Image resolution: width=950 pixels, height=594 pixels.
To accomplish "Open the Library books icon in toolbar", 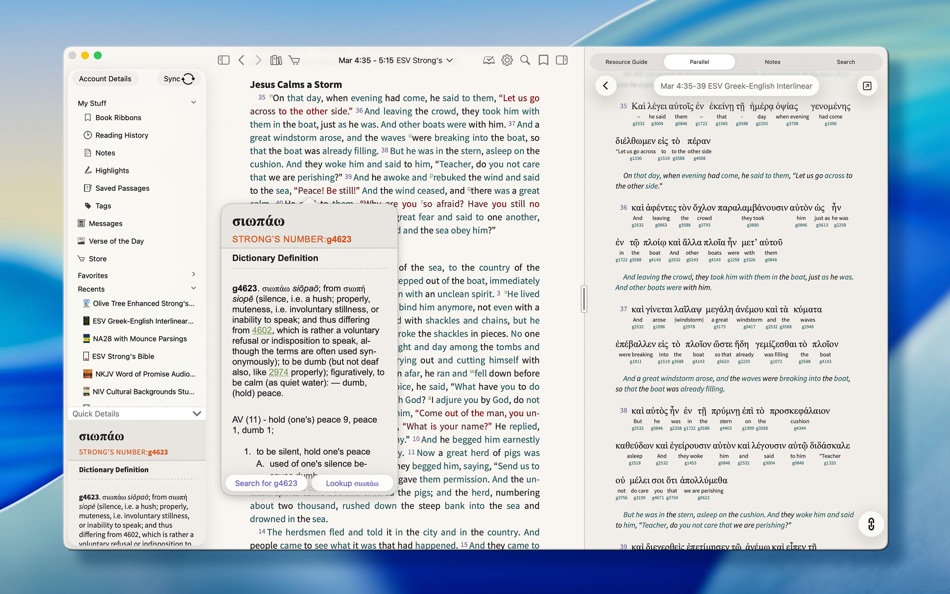I will click(x=276, y=60).
